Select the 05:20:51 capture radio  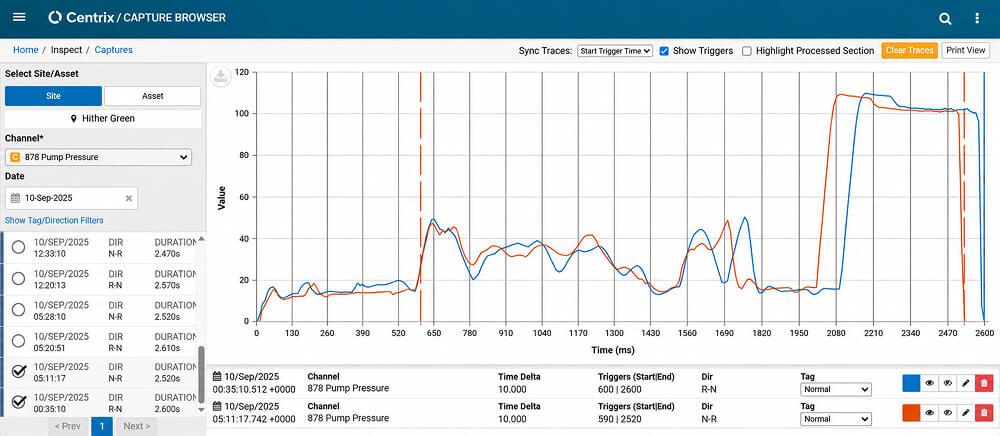pos(19,341)
